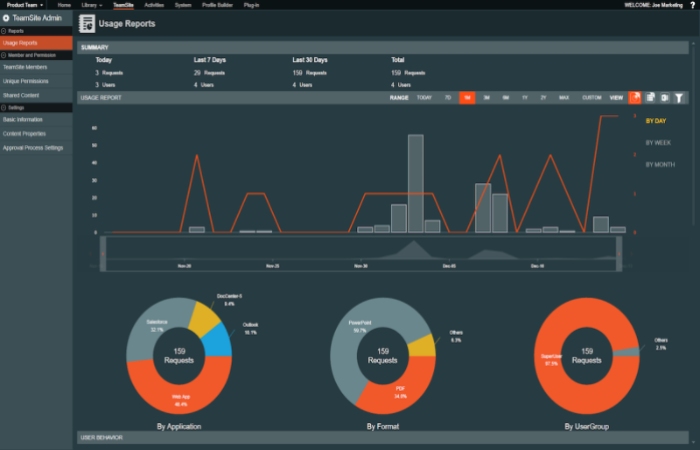700x450 pixels.
Task: Click the 'By Format' chart label
Action: pyautogui.click(x=383, y=426)
